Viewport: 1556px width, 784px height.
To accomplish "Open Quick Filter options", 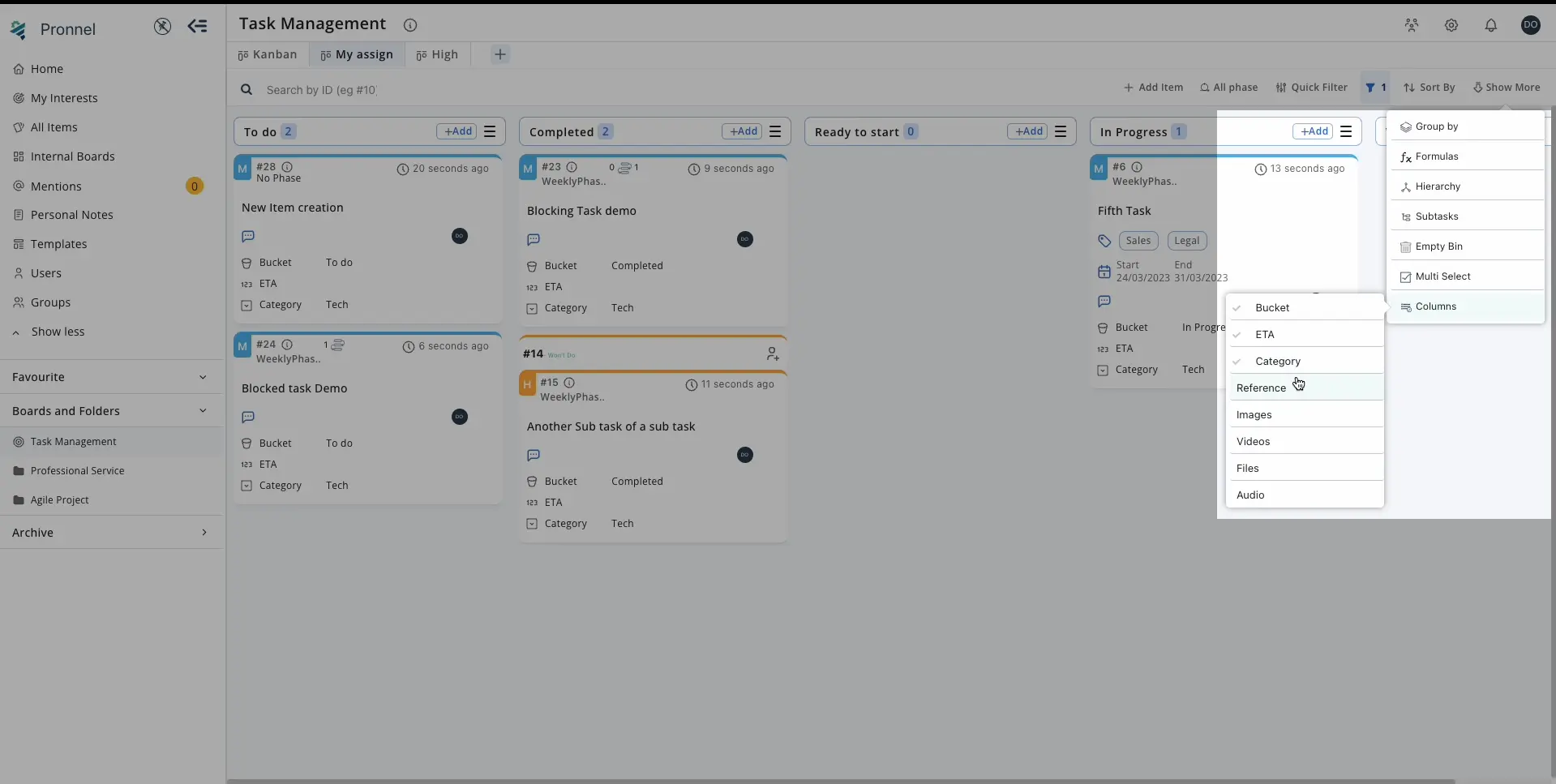I will tap(1311, 88).
